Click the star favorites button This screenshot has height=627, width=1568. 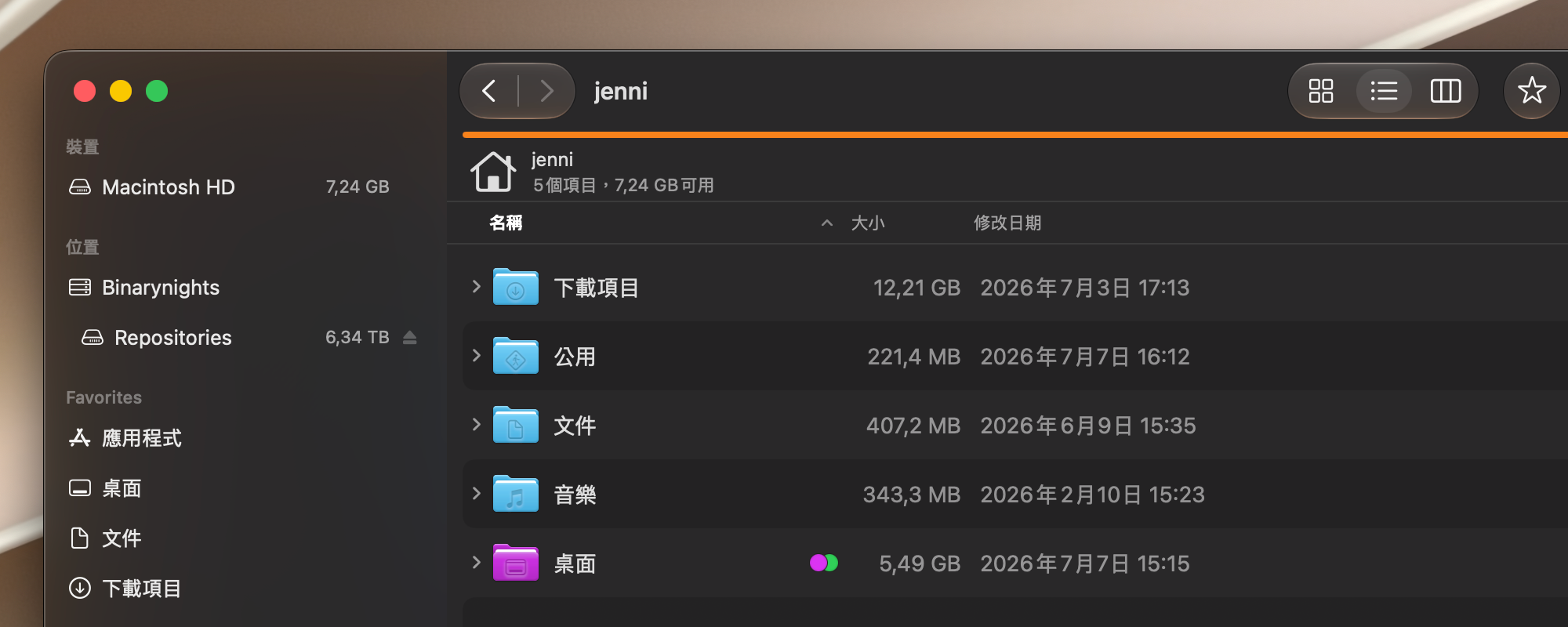1531,91
